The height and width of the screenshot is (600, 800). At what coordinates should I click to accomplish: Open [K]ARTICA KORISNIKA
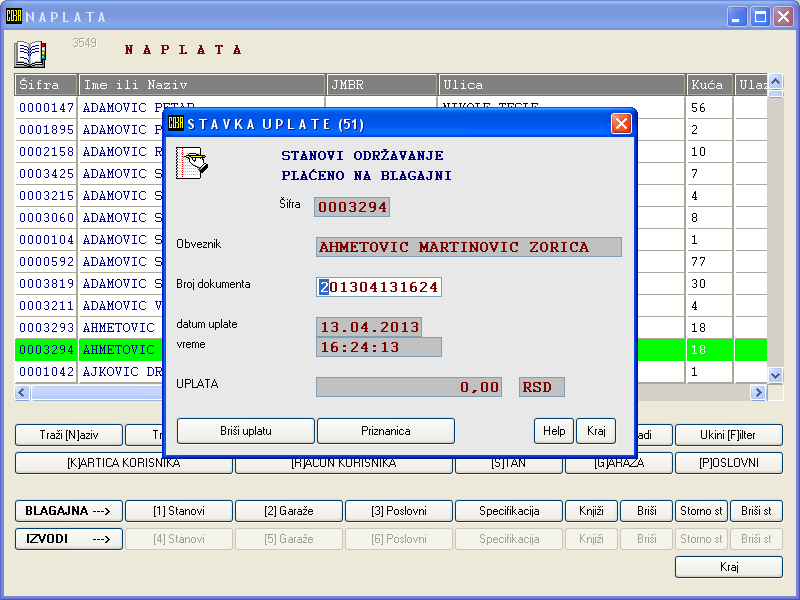pos(123,463)
